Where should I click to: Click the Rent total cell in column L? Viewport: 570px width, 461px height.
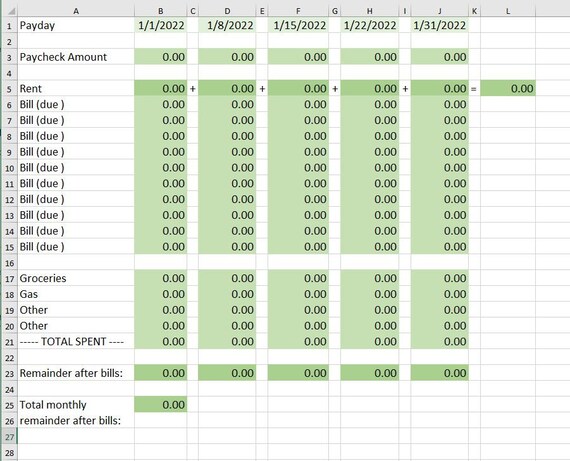pos(508,88)
